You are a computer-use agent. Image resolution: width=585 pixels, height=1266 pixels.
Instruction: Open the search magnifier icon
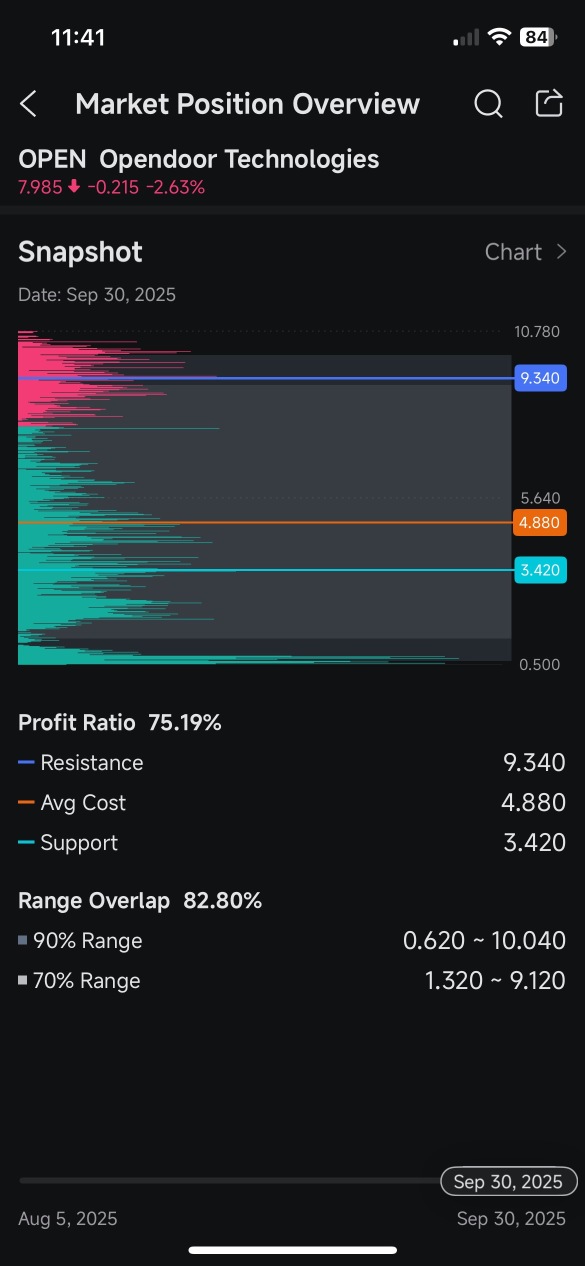(488, 104)
